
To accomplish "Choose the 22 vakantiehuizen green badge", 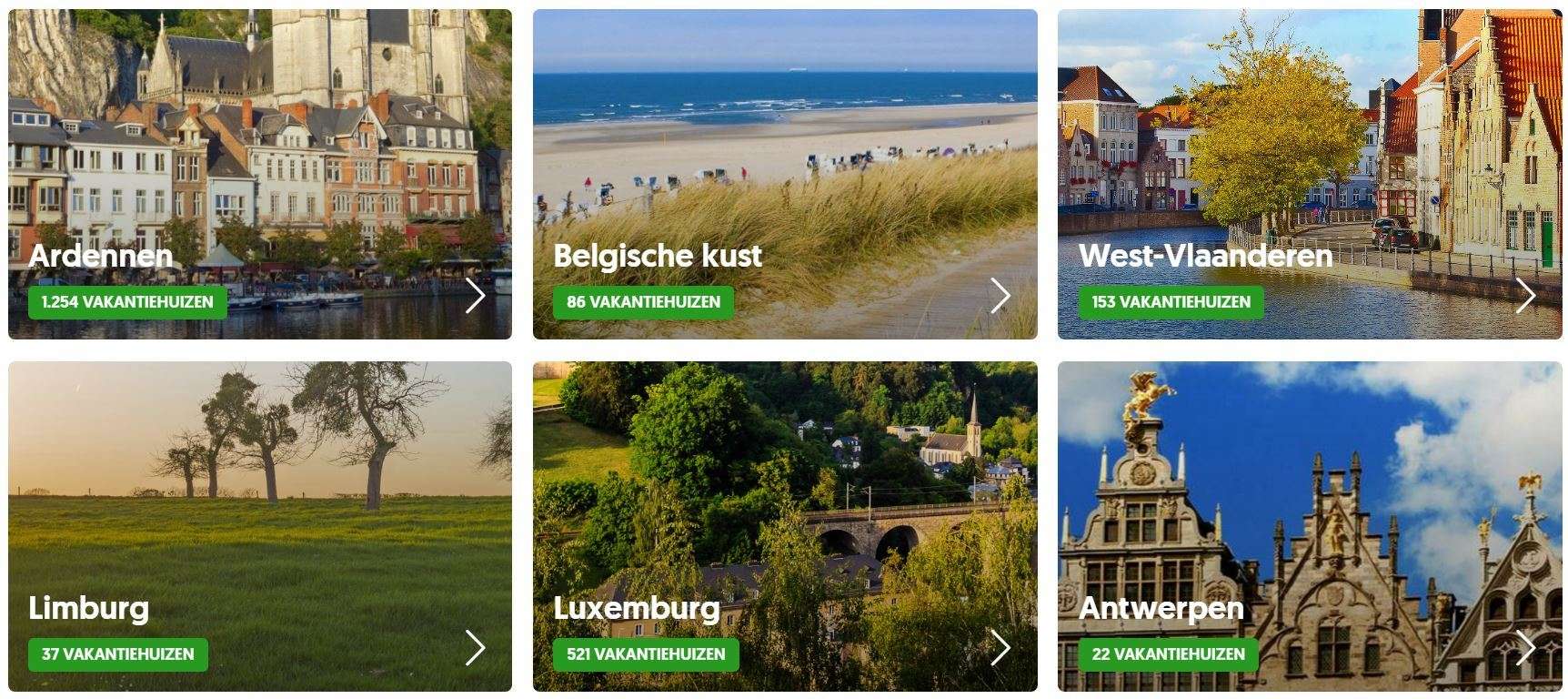I will click(1168, 654).
